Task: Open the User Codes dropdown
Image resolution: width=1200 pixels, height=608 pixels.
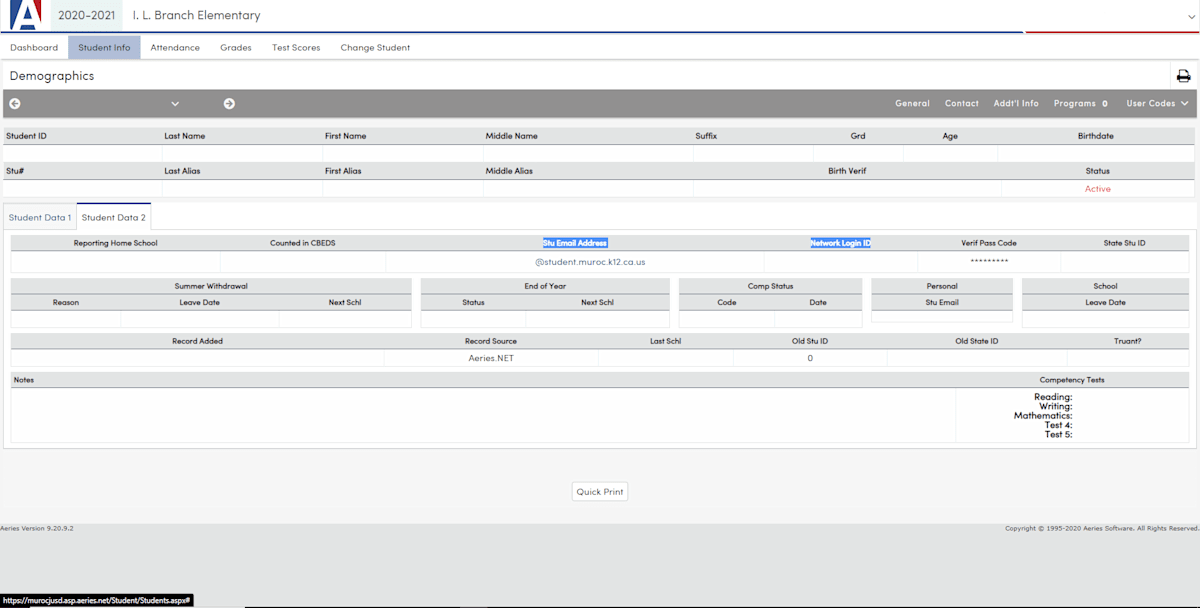Action: (x=1157, y=104)
